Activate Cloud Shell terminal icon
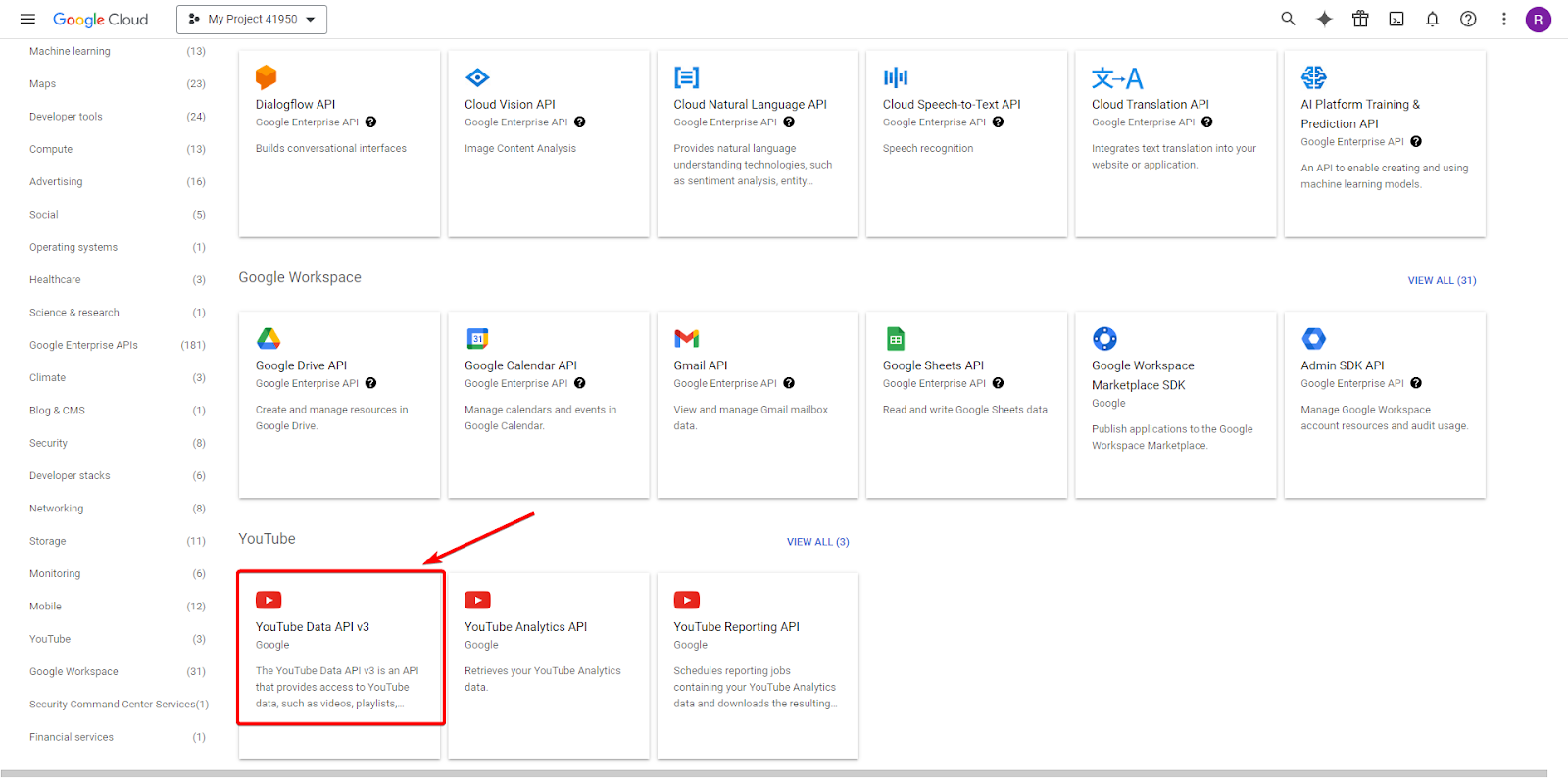Screen dimensions: 1568x778 (x=1396, y=19)
